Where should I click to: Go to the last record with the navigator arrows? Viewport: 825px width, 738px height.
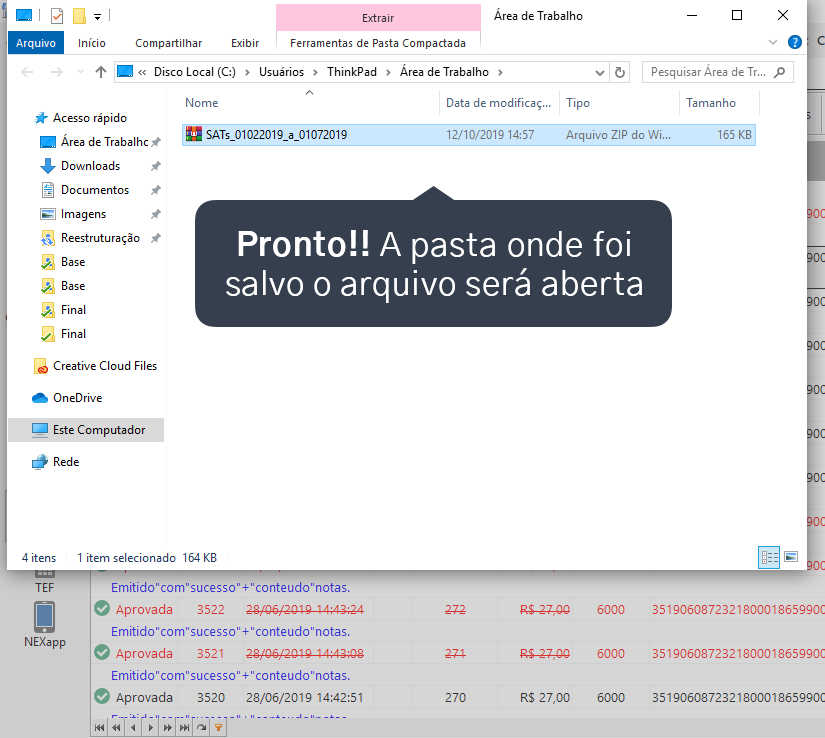pos(185,727)
